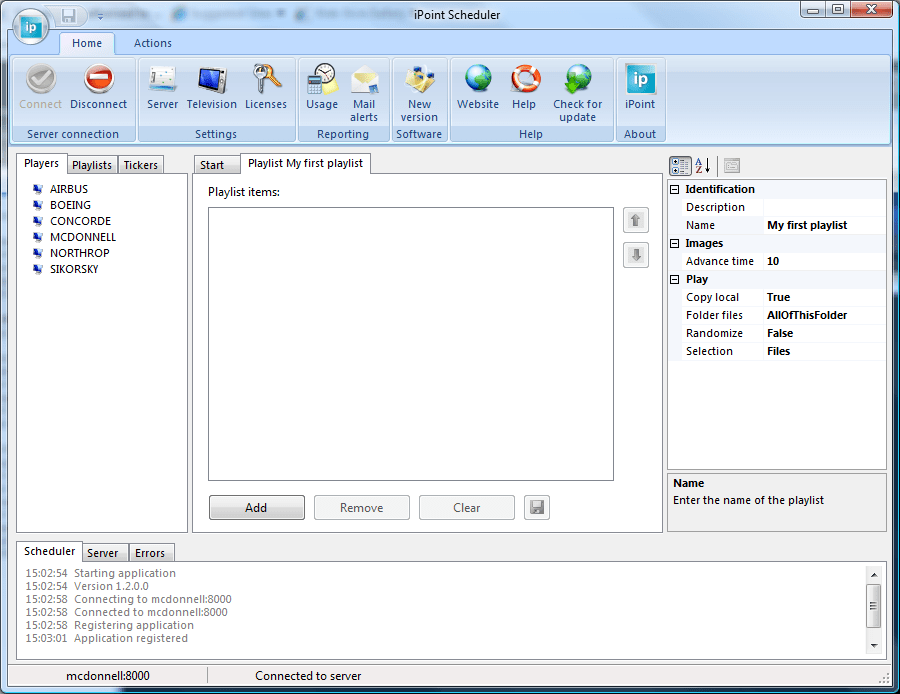
Task: Collapse the Identification property group
Action: click(675, 190)
